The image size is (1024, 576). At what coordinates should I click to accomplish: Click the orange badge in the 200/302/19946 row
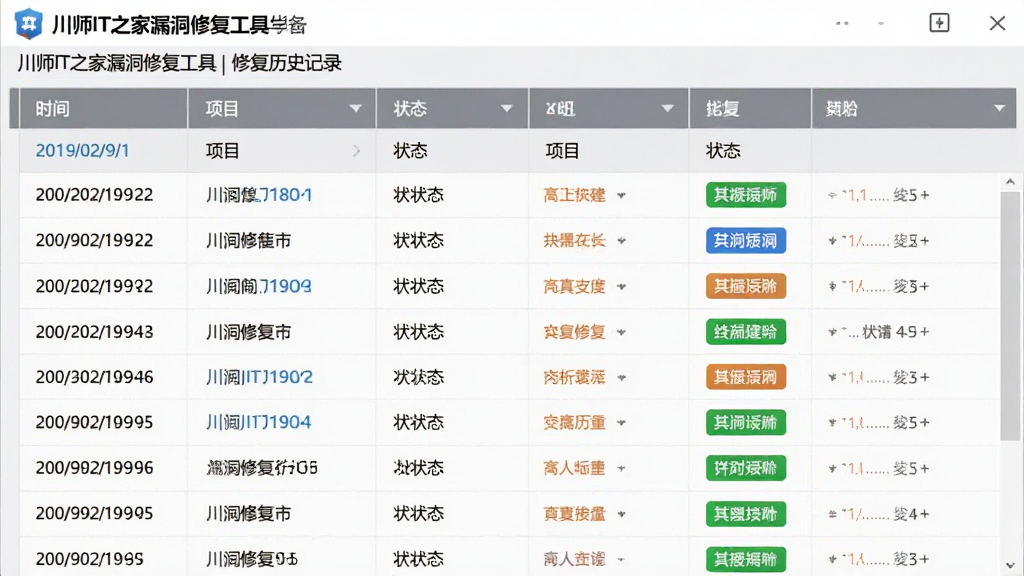pos(746,377)
